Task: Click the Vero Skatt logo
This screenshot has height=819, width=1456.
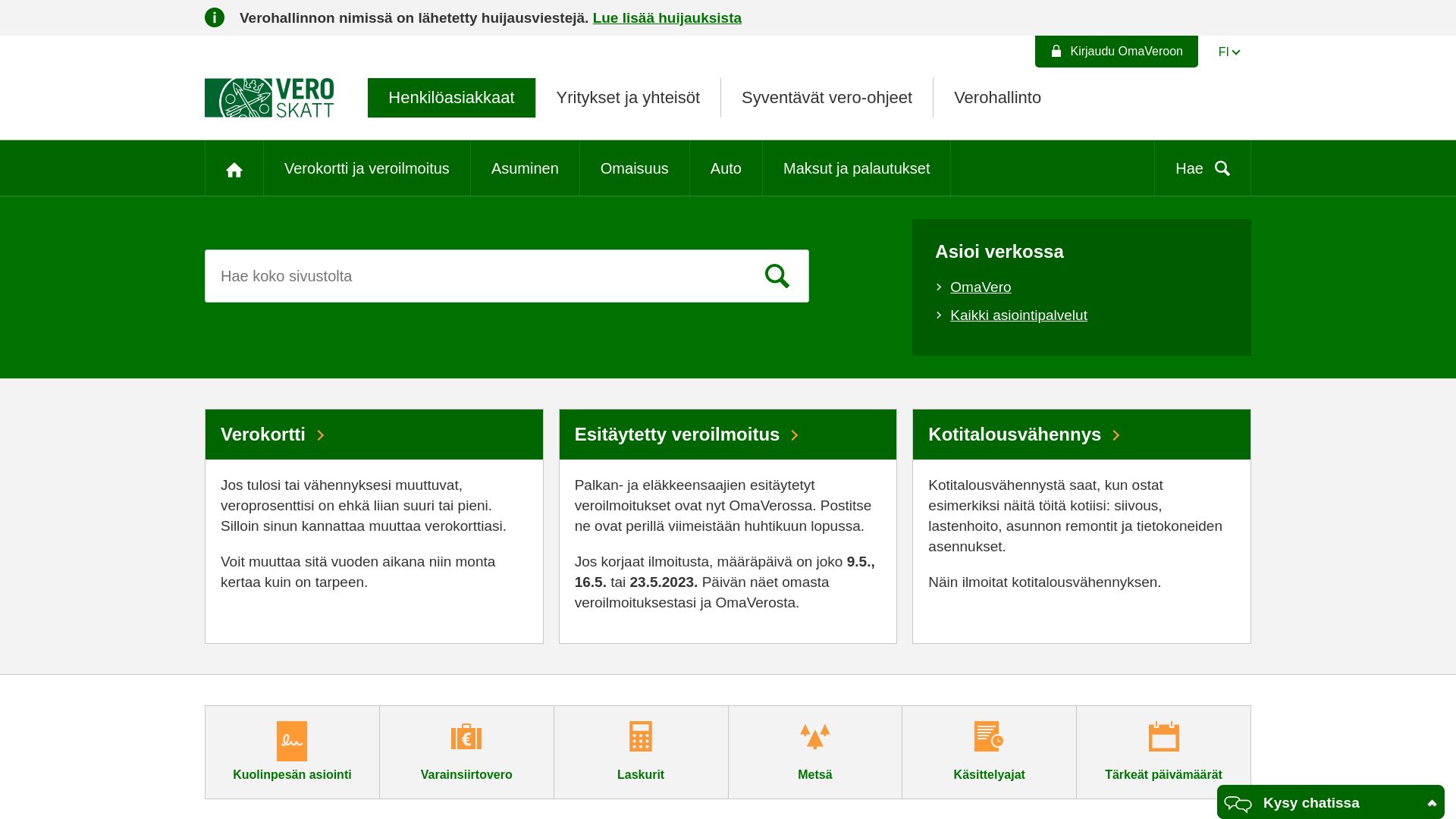Action: (x=269, y=98)
